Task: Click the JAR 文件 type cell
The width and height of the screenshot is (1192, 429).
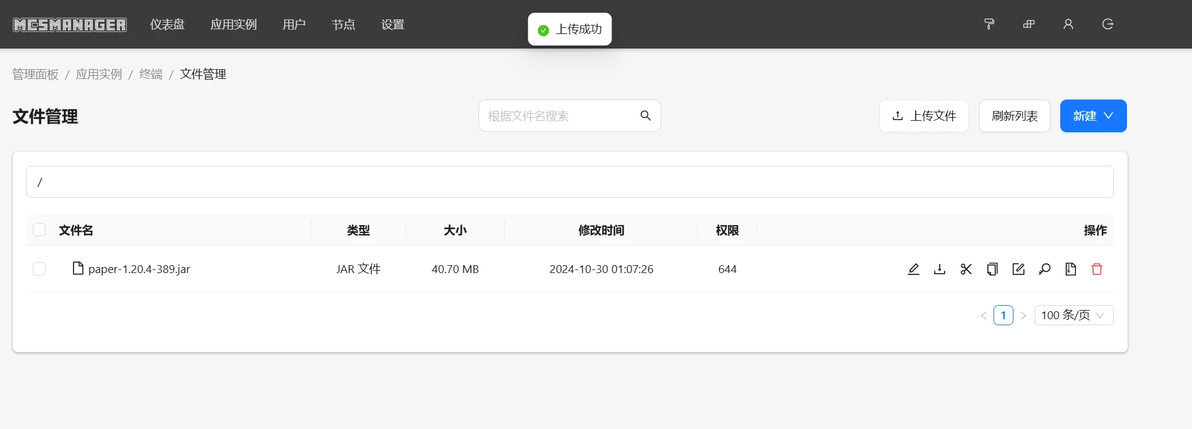Action: click(x=358, y=269)
